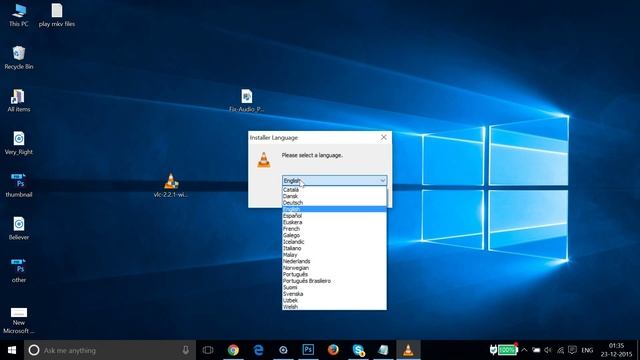Pick Nederlands in the dropdown list

pyautogui.click(x=334, y=261)
